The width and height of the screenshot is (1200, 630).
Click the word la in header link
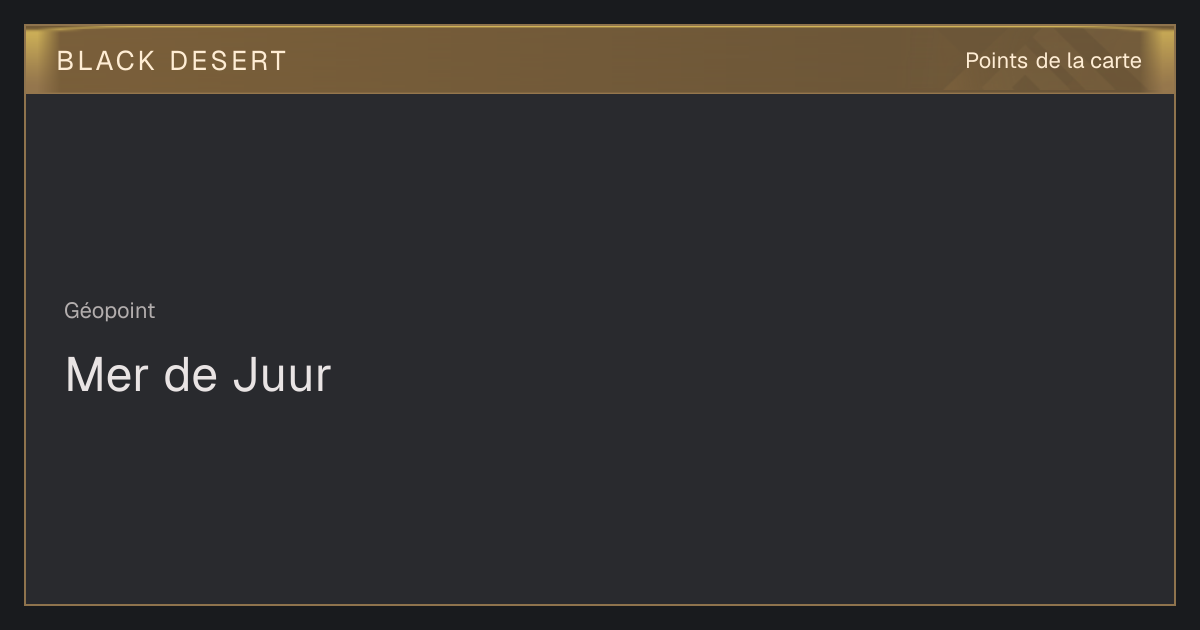[1076, 61]
